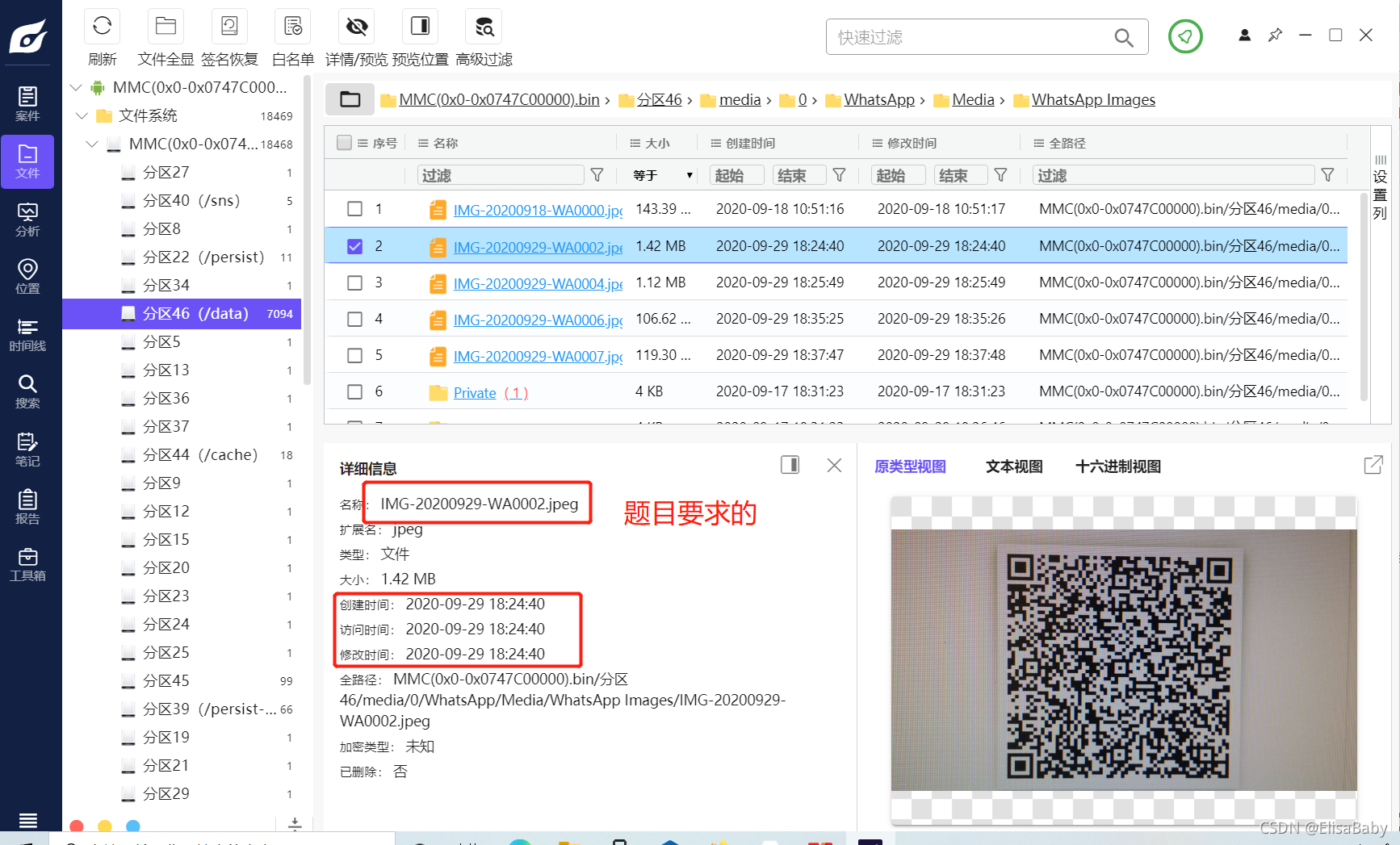Go to MMC(0x0-0x0747C00000).bin breadcrumb
Viewport: 1400px width, 845px height.
pyautogui.click(x=499, y=99)
